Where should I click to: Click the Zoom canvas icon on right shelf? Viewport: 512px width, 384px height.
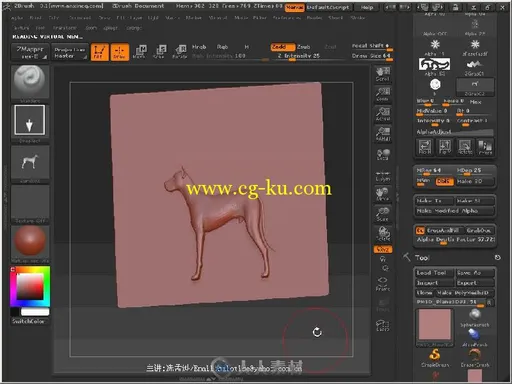(x=383, y=94)
